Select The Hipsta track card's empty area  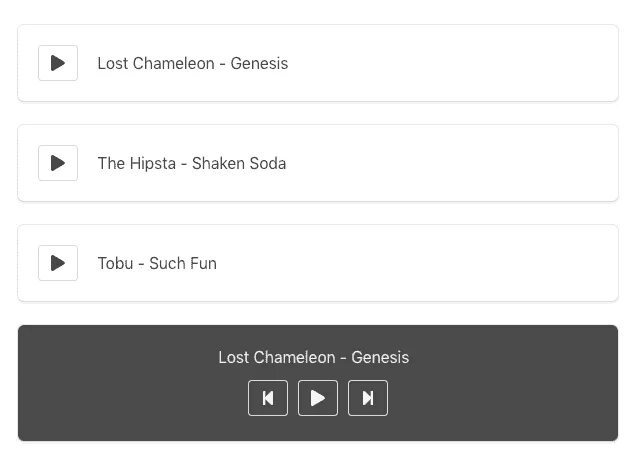pos(450,163)
